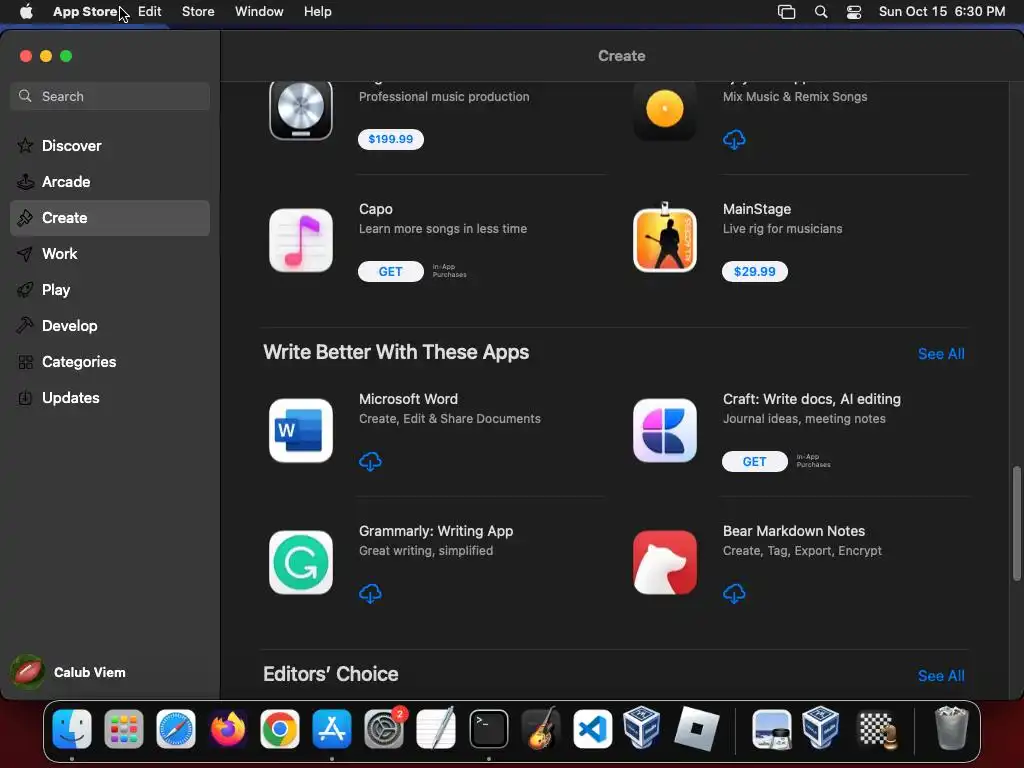The width and height of the screenshot is (1024, 768).
Task: Open TextEdit from the Dock
Action: [x=436, y=729]
